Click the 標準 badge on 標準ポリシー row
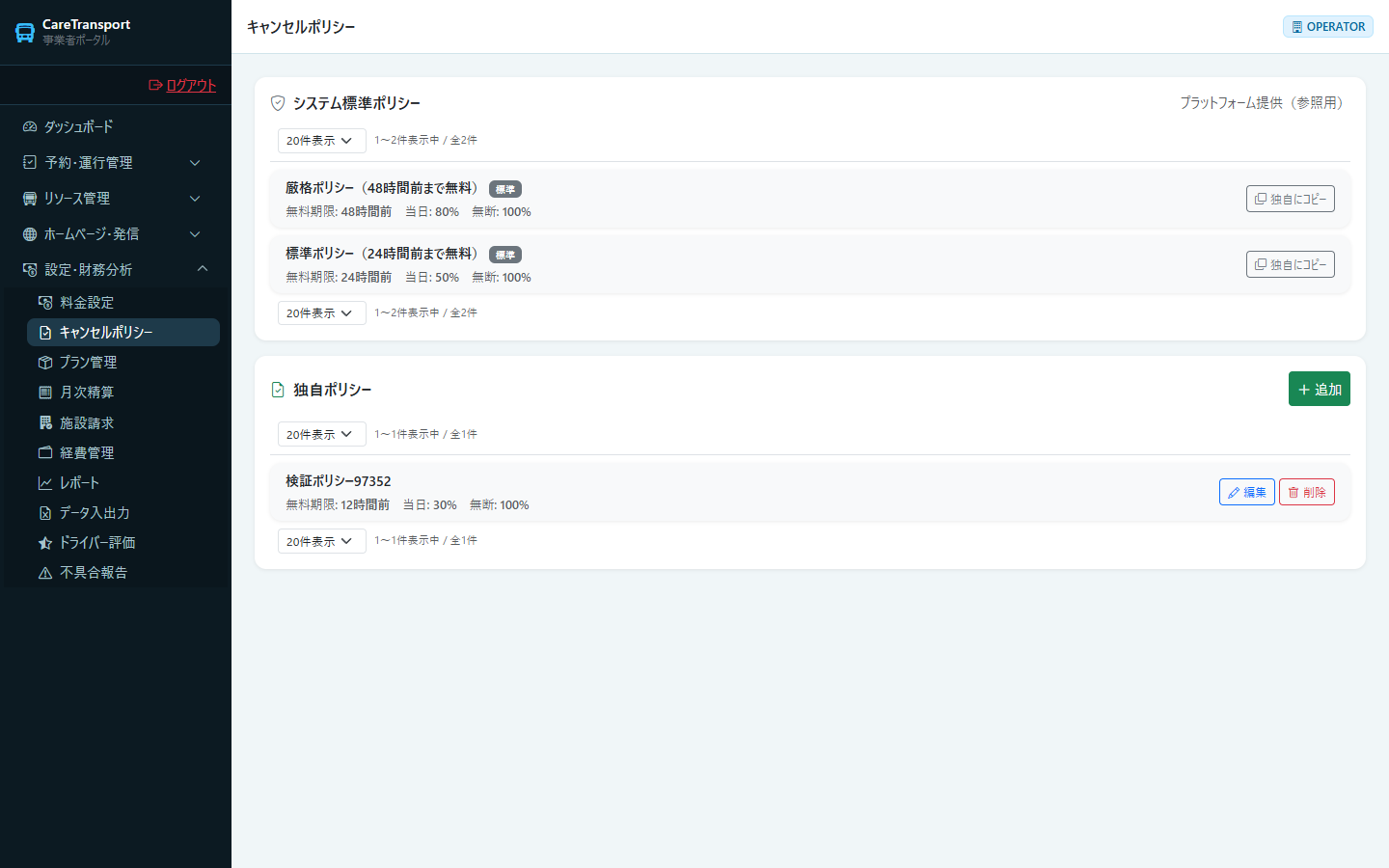The height and width of the screenshot is (868, 1389). click(505, 255)
